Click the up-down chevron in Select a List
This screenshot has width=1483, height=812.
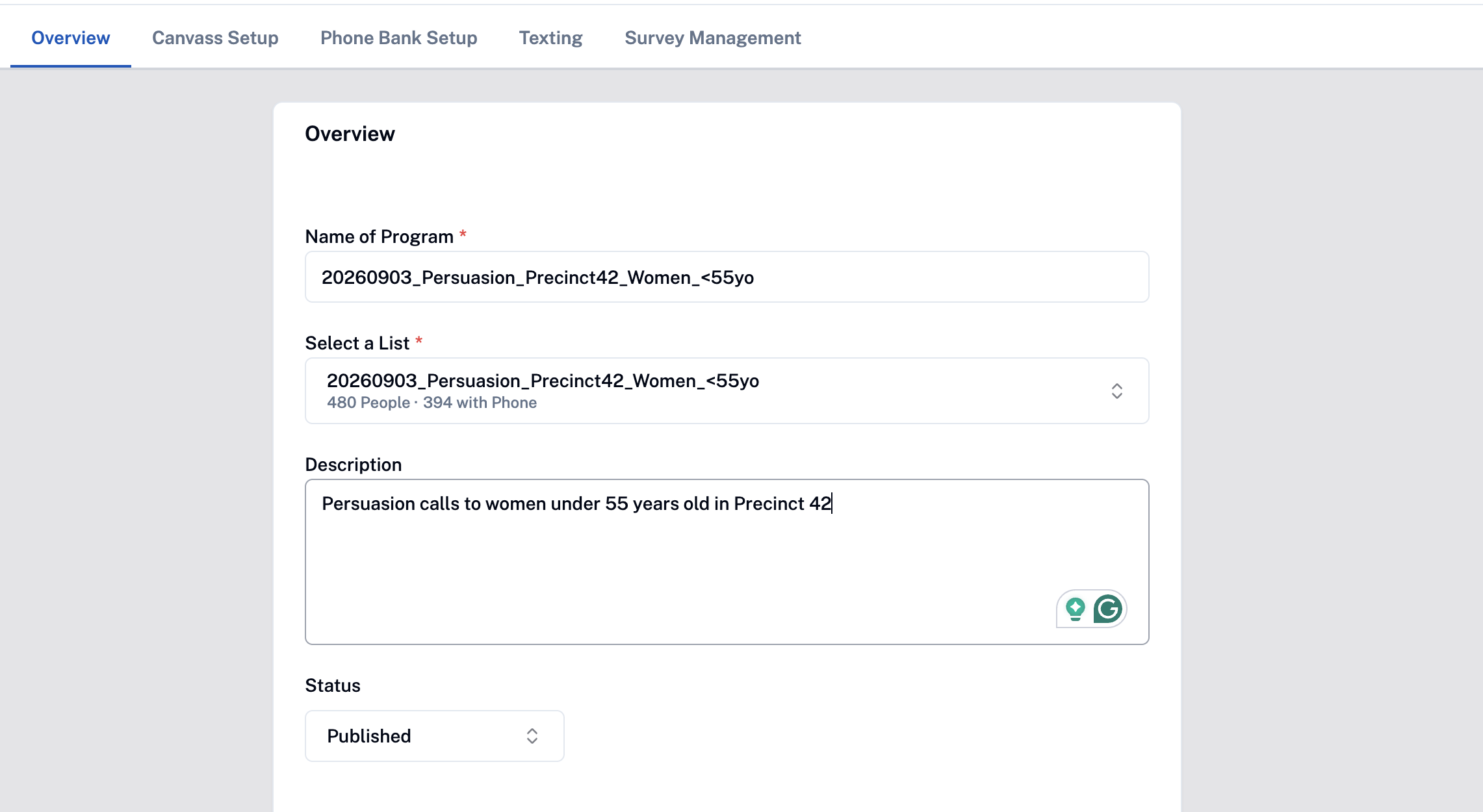click(1116, 391)
